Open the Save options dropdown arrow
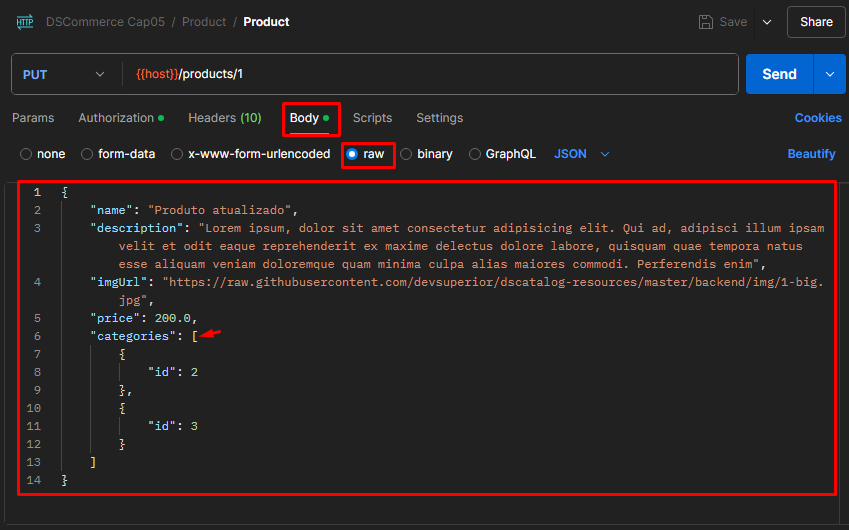The width and height of the screenshot is (849, 530). (767, 22)
